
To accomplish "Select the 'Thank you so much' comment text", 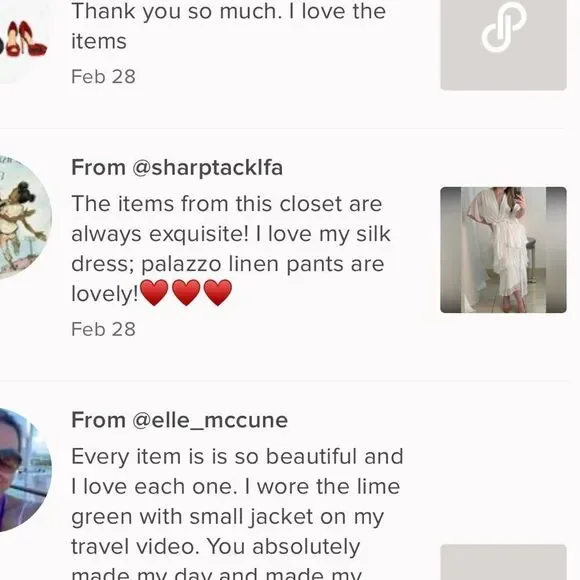I will pos(229,26).
